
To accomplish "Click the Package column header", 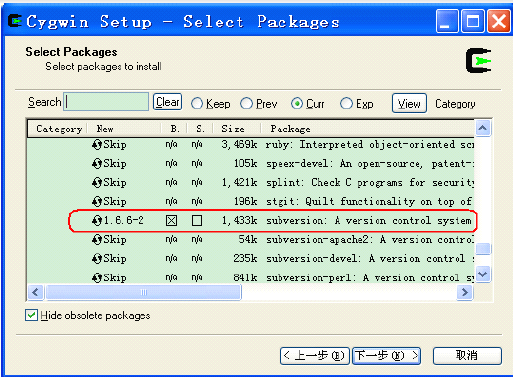I will (367, 129).
